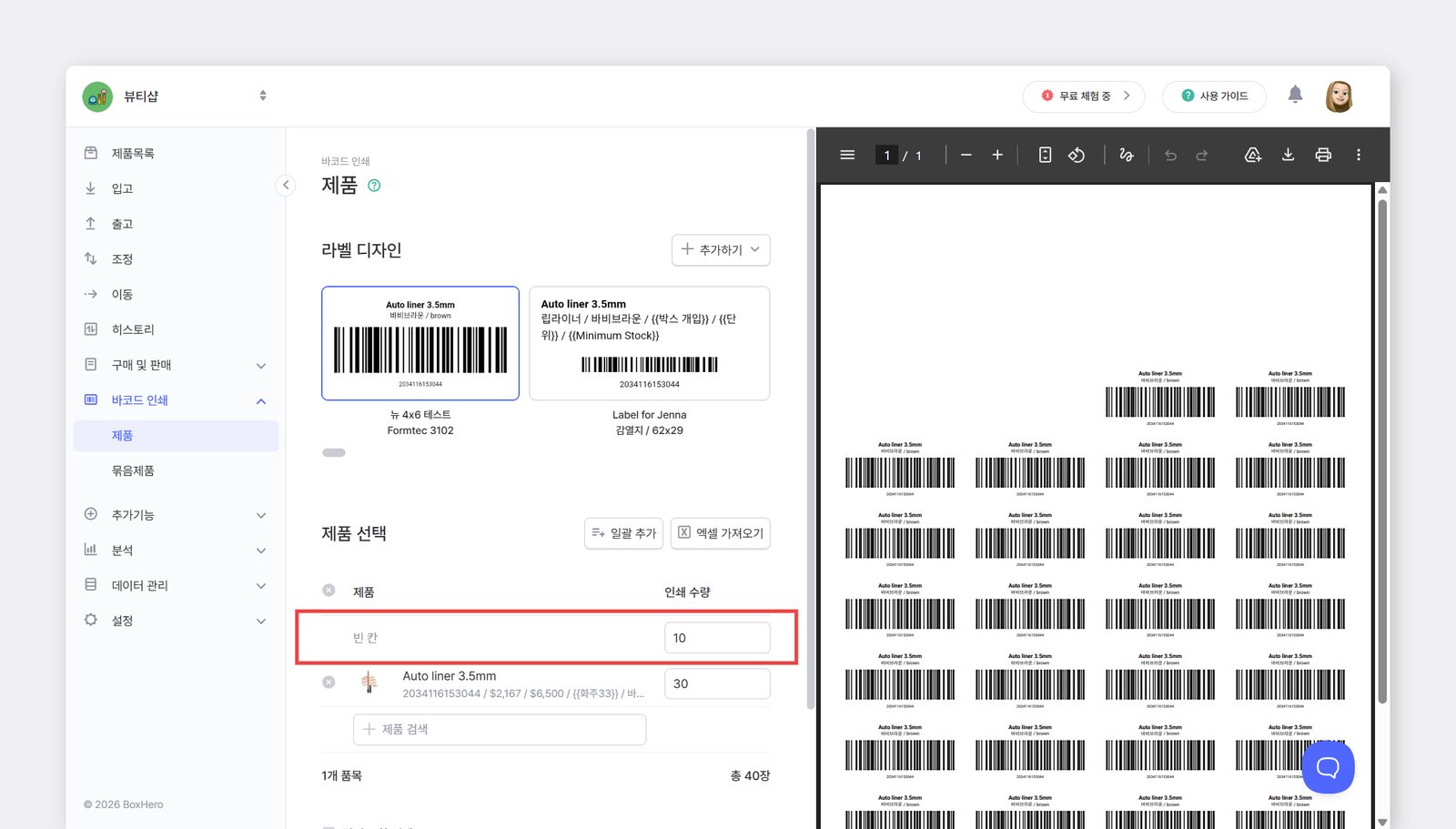Remove Auto liner 3.5mm product row
This screenshot has height=829, width=1456.
329,682
